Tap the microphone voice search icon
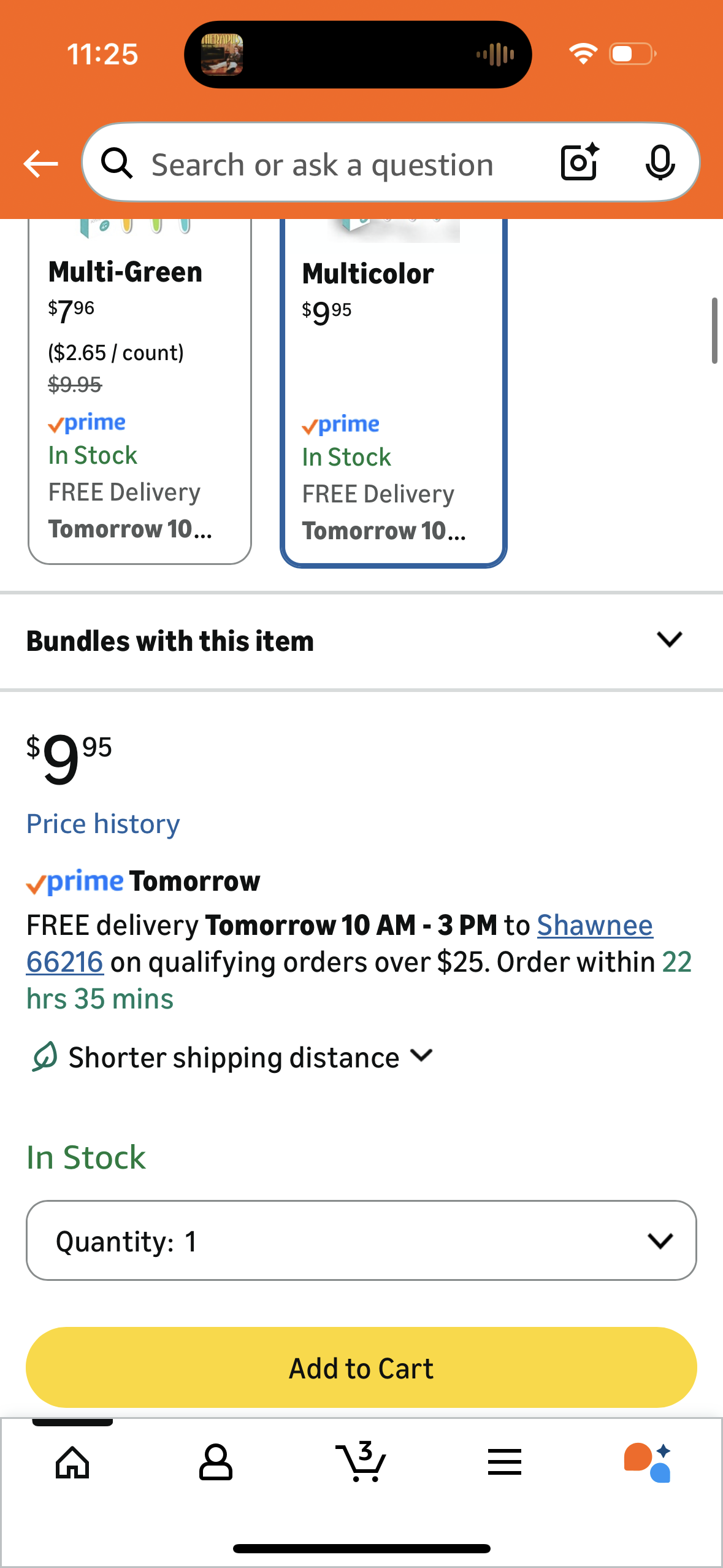The height and width of the screenshot is (1568, 723). pos(660,163)
